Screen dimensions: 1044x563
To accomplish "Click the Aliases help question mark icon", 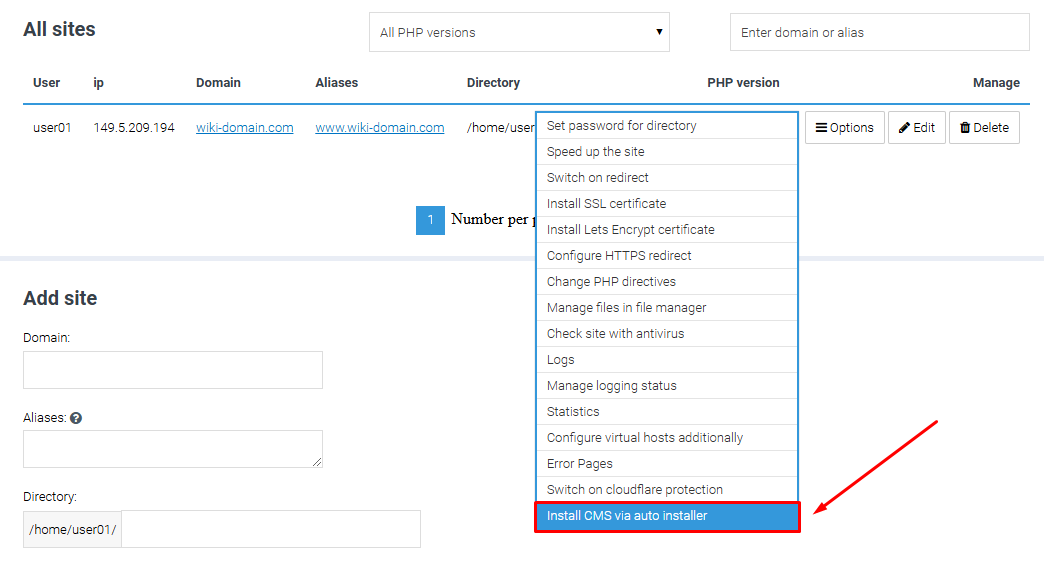I will pyautogui.click(x=76, y=418).
